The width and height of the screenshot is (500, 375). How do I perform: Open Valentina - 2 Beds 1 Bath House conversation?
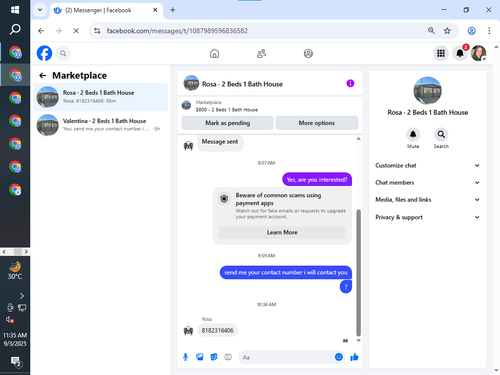(x=100, y=125)
